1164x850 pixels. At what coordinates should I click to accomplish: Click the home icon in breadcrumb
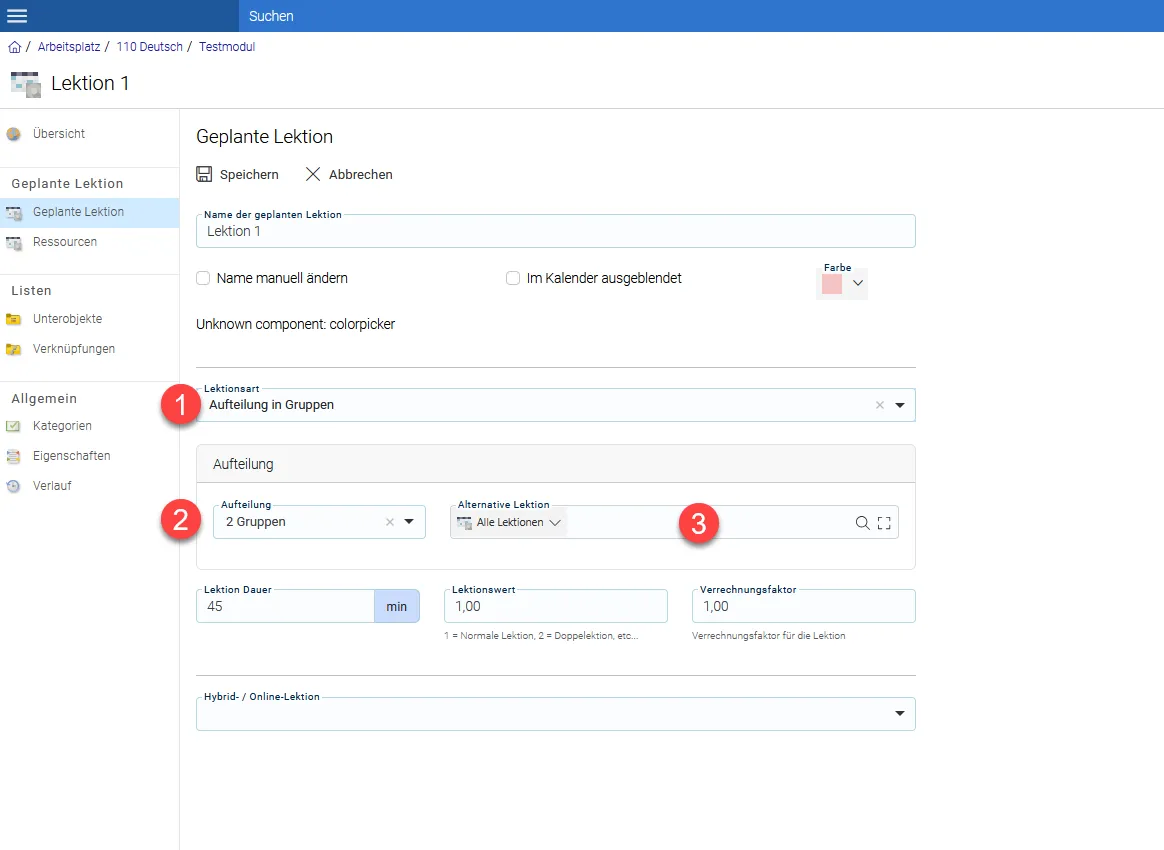(x=14, y=47)
